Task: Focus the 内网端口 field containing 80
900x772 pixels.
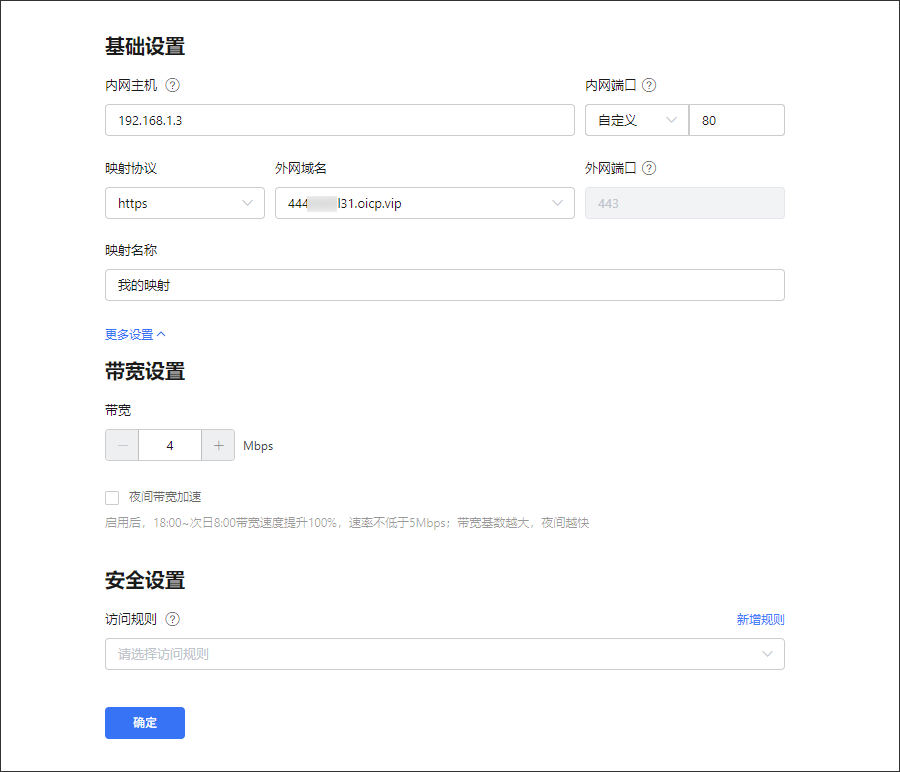Action: coord(736,120)
